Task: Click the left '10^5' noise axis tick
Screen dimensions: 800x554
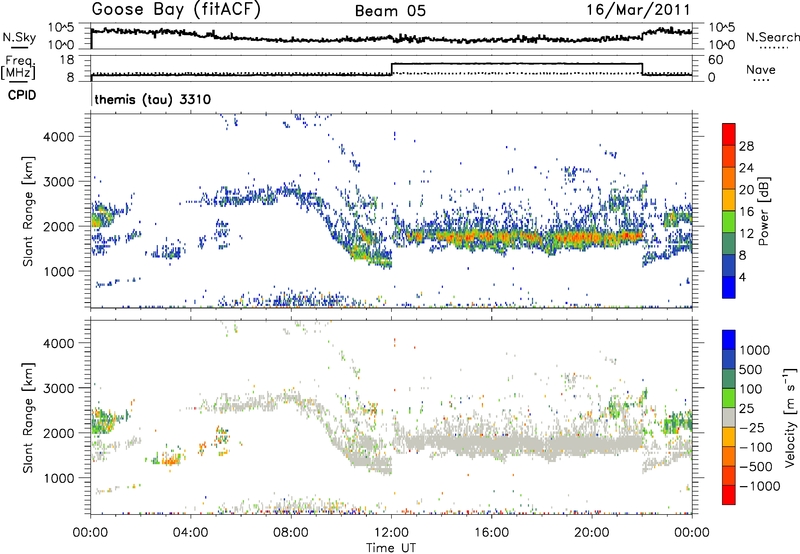Action: (61, 28)
